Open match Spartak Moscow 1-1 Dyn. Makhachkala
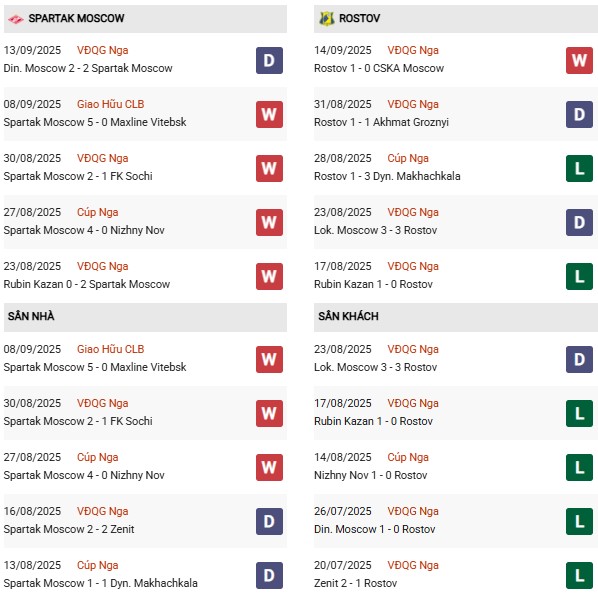Screen dimensions: 598x600 coord(101,583)
